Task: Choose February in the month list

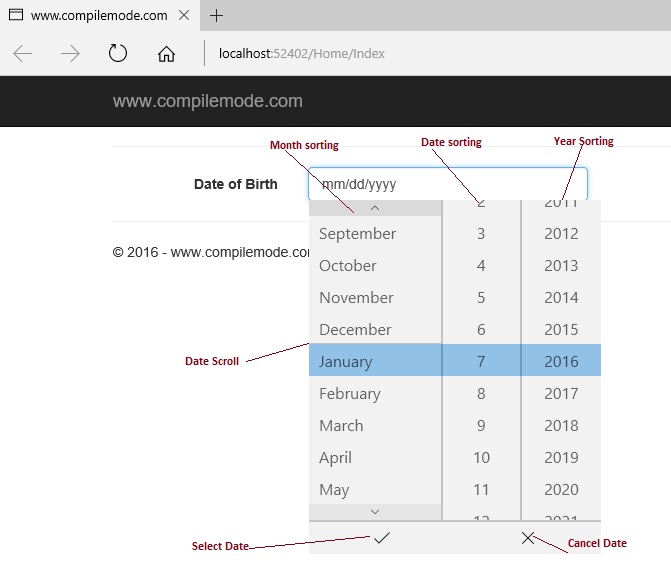Action: click(350, 393)
